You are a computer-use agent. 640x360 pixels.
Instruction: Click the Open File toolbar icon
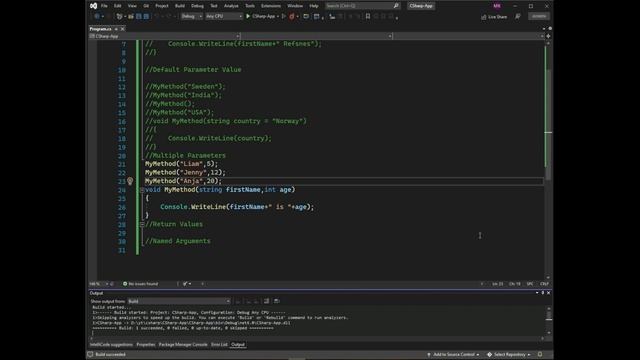(131, 16)
